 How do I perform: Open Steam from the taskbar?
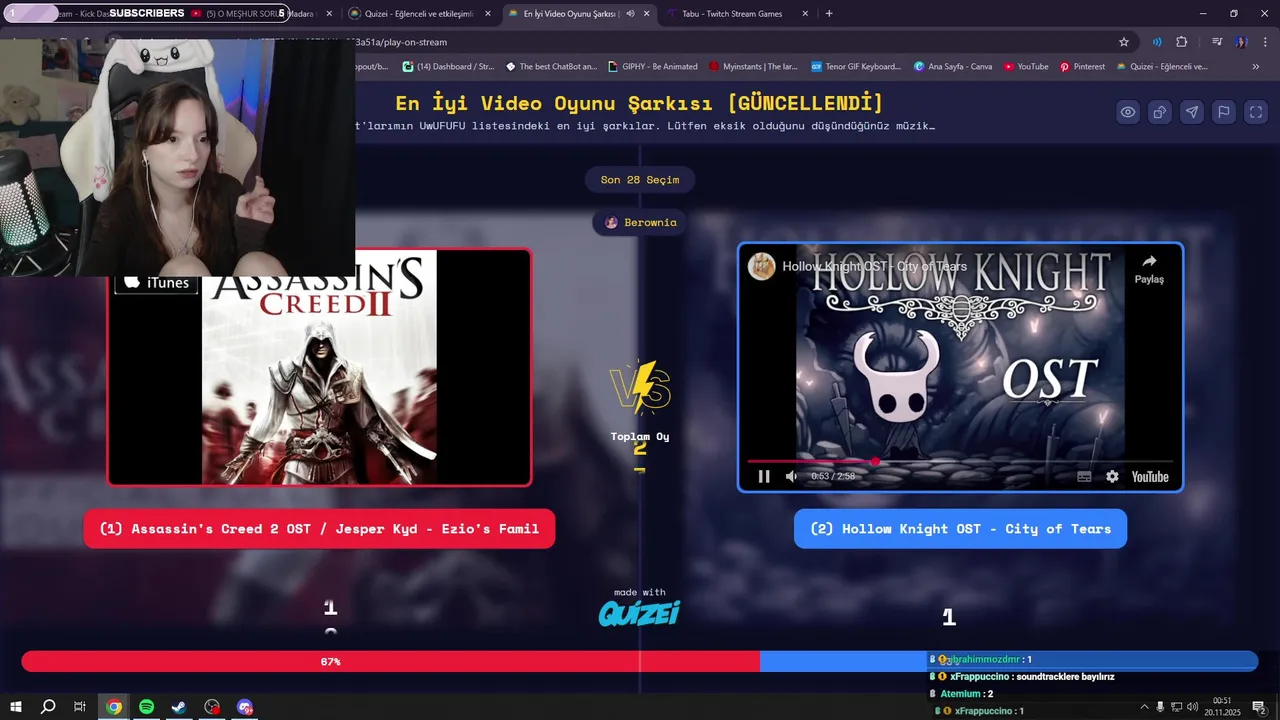[179, 707]
